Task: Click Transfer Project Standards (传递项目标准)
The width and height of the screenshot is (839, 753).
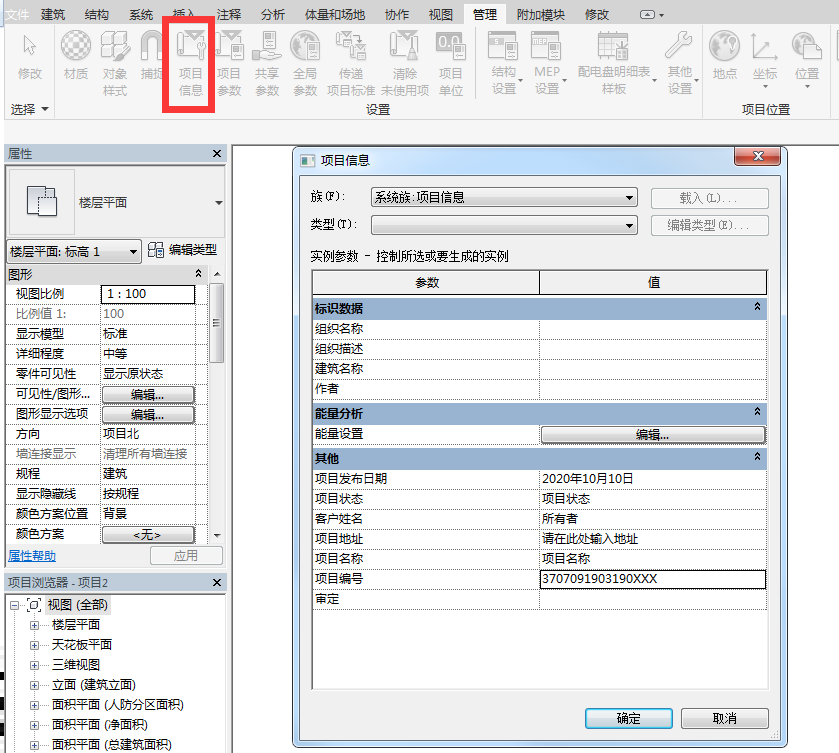Action: [351, 63]
